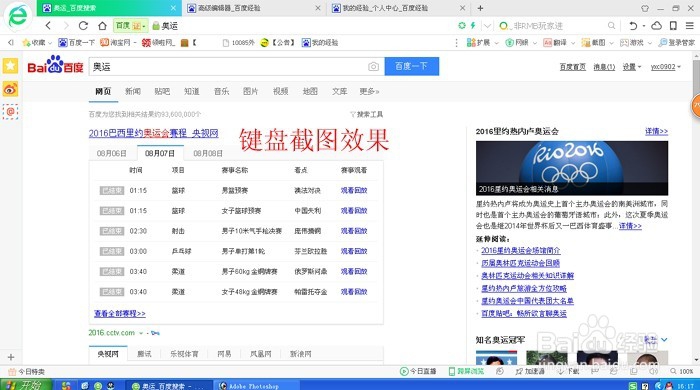Open the browser hamburger menu icon
The height and width of the screenshot is (390, 700).
pyautogui.click(x=690, y=26)
